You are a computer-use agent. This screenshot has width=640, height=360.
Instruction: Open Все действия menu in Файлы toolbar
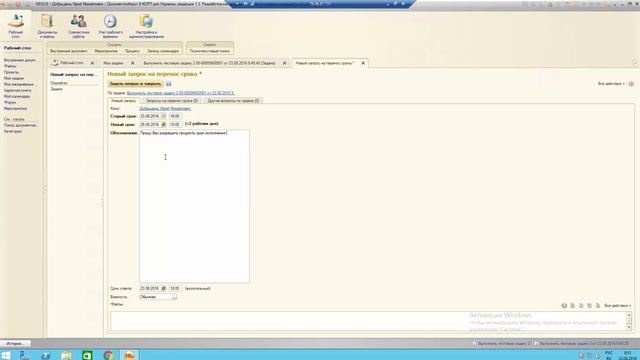click(x=618, y=305)
